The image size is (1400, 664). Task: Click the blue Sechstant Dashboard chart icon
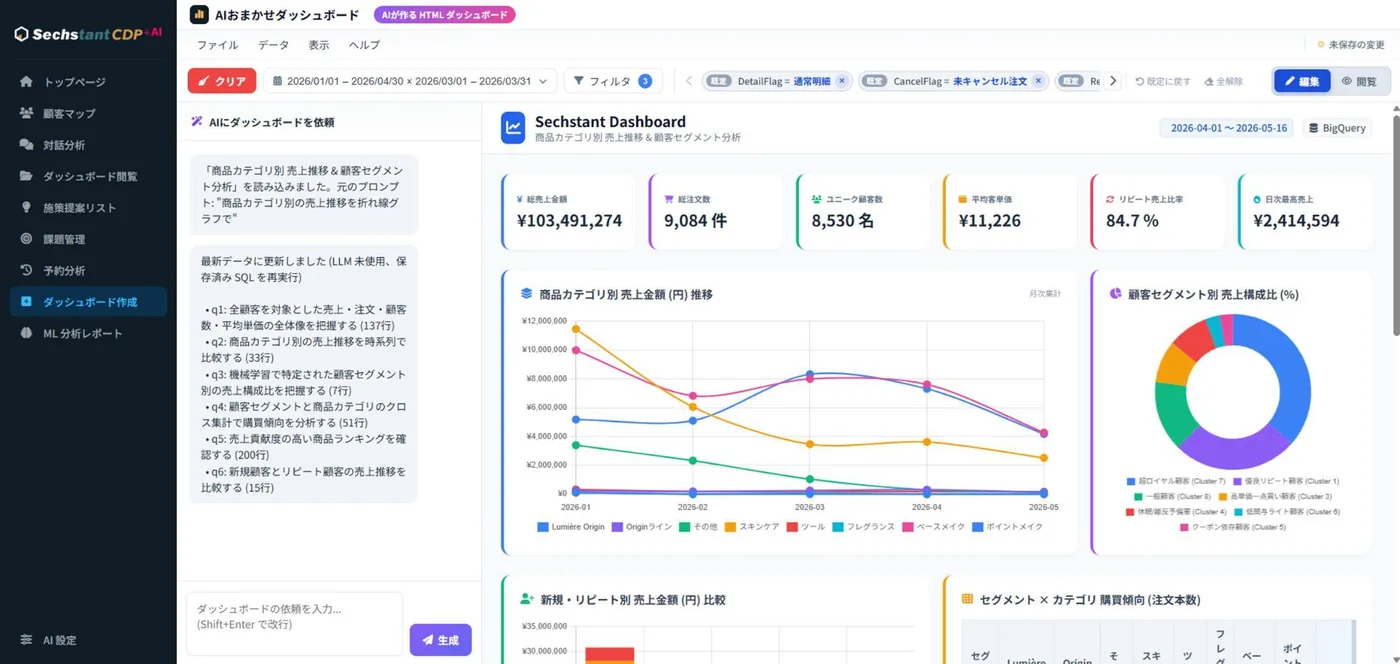pyautogui.click(x=513, y=127)
